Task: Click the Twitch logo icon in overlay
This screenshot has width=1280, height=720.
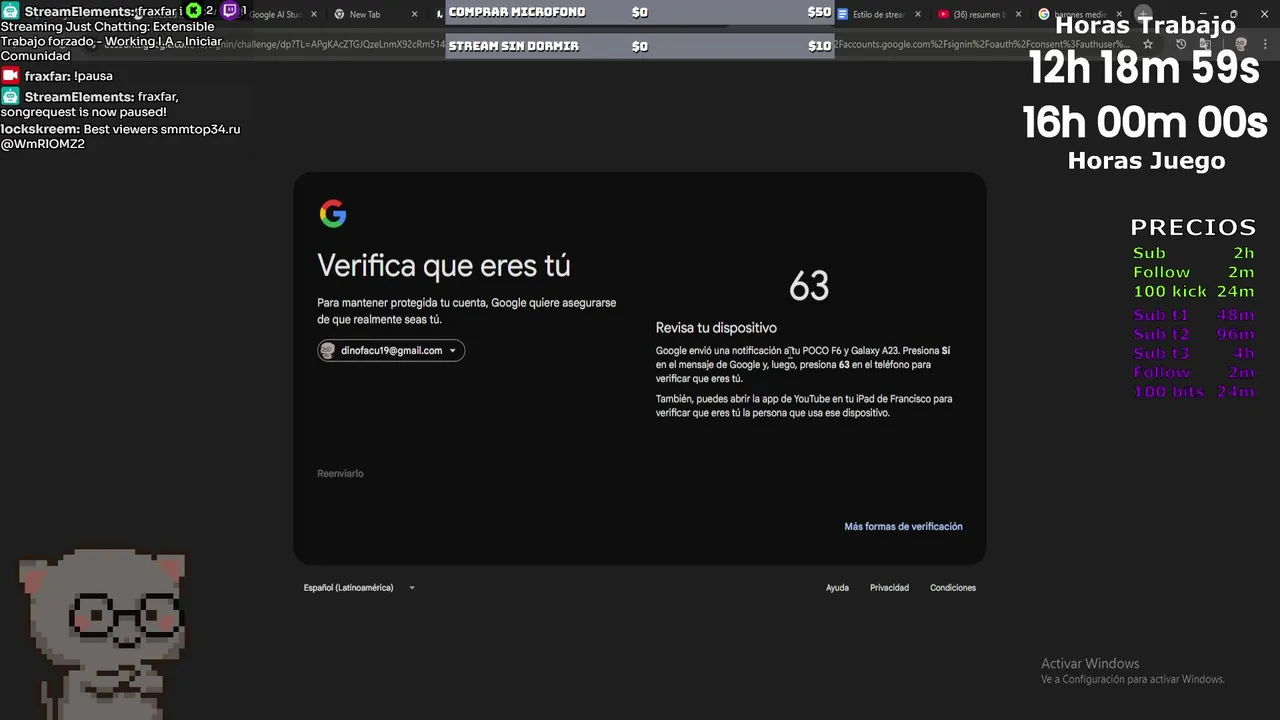Action: pyautogui.click(x=230, y=11)
